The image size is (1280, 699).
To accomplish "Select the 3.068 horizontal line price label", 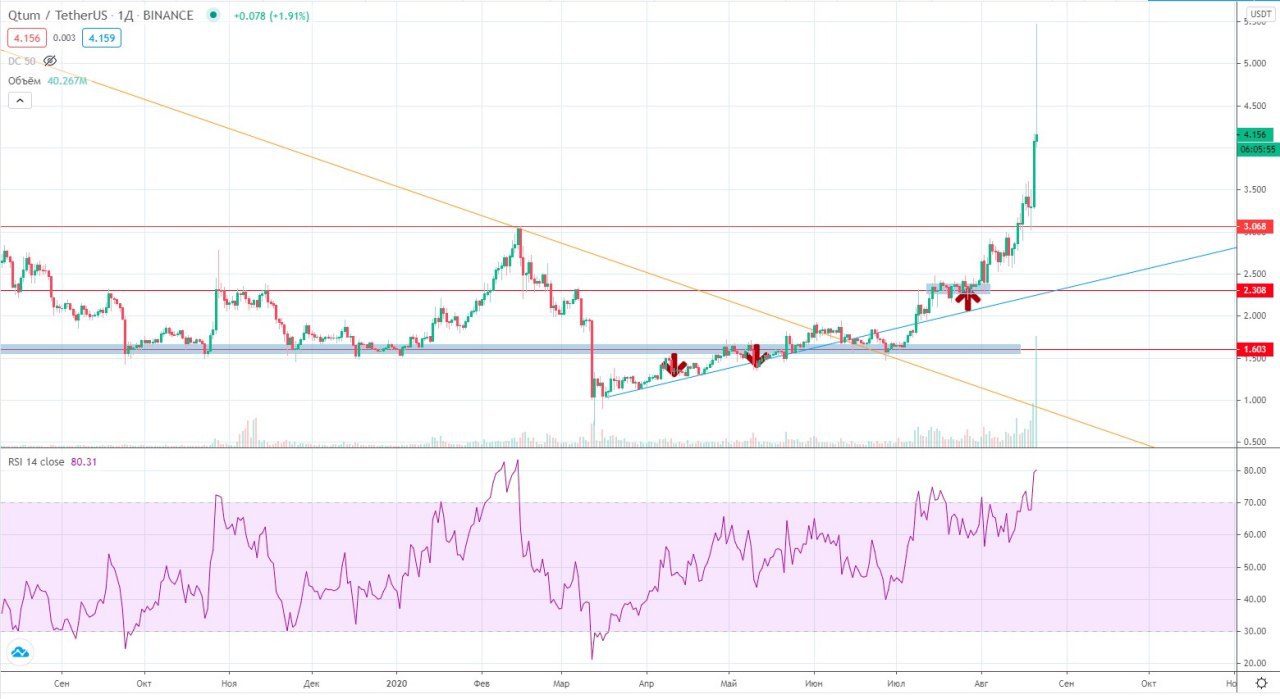I will pos(1255,227).
